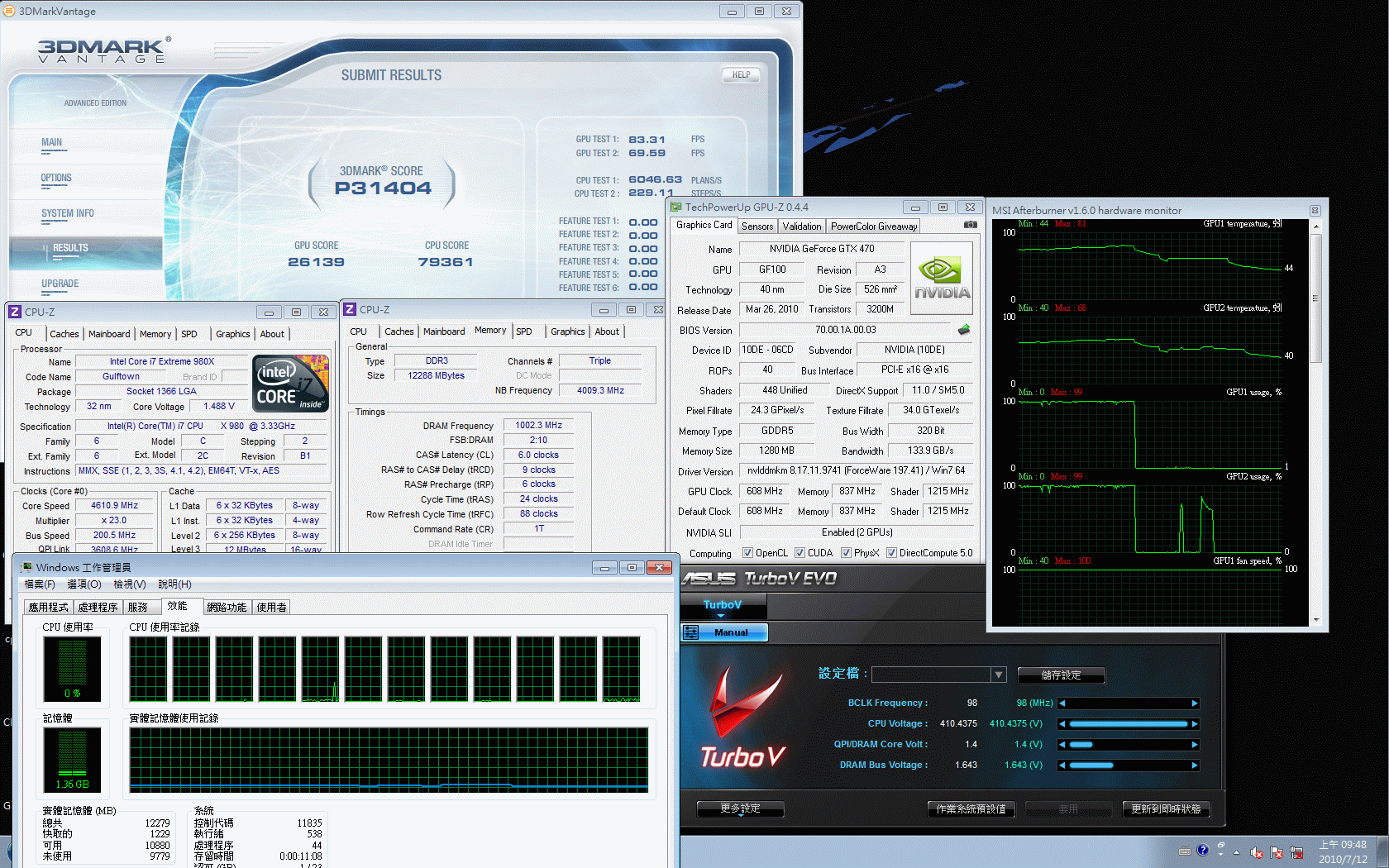The width and height of the screenshot is (1389, 868).
Task: Toggle the PhysX checkbox in GPU-Z
Action: pyautogui.click(x=846, y=553)
